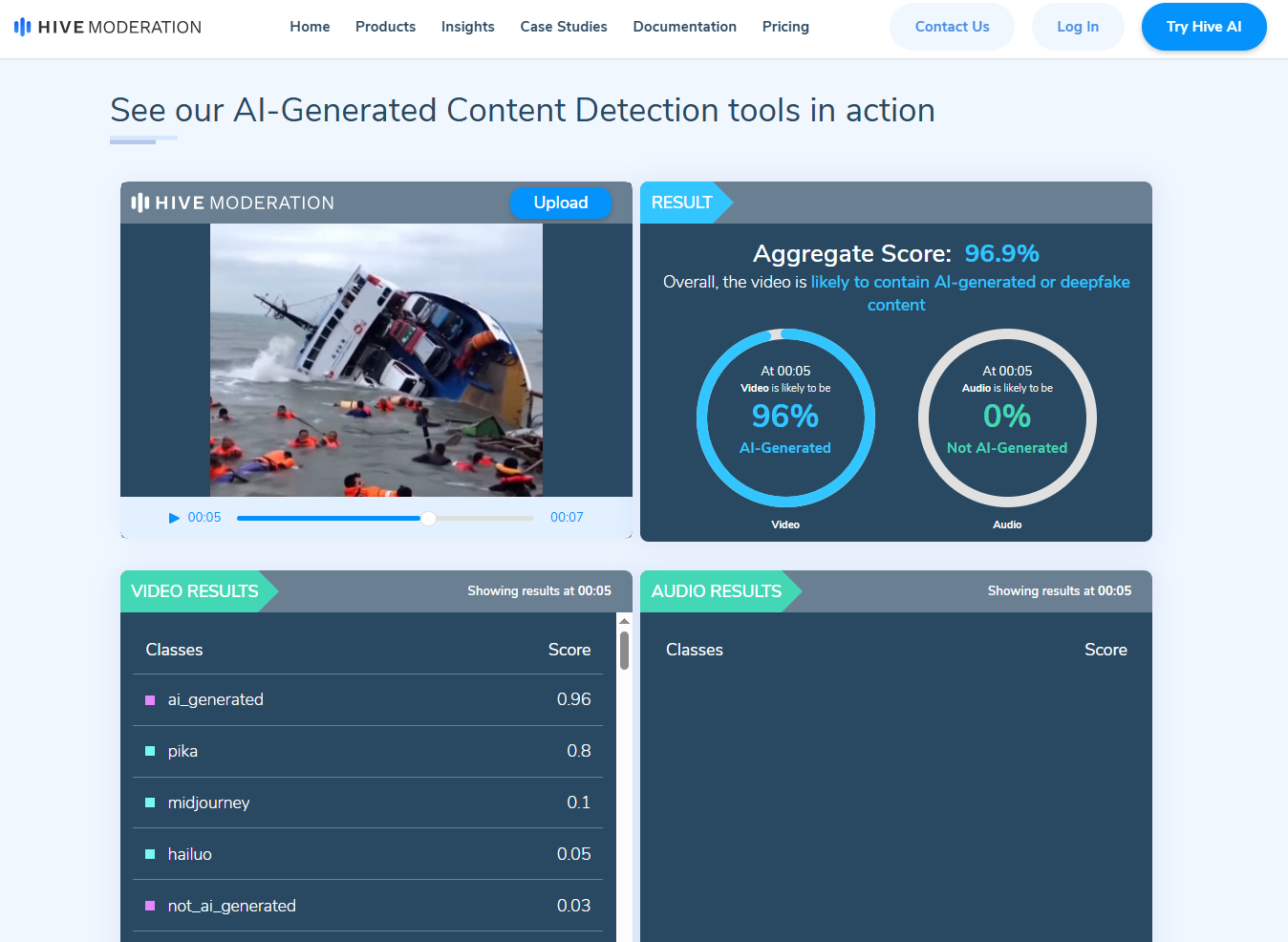Click the hailuo class row
The image size is (1288, 942).
pyautogui.click(x=368, y=854)
